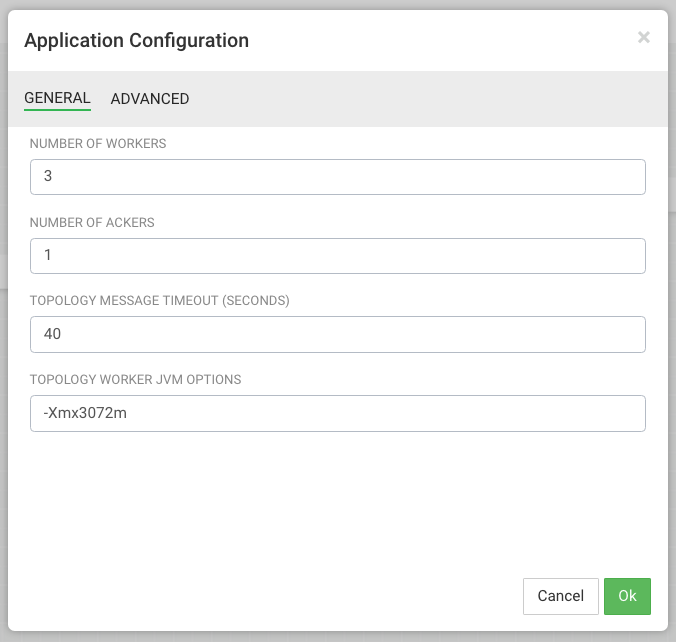
Task: Switch to the ADVANCED tab
Action: pyautogui.click(x=150, y=99)
